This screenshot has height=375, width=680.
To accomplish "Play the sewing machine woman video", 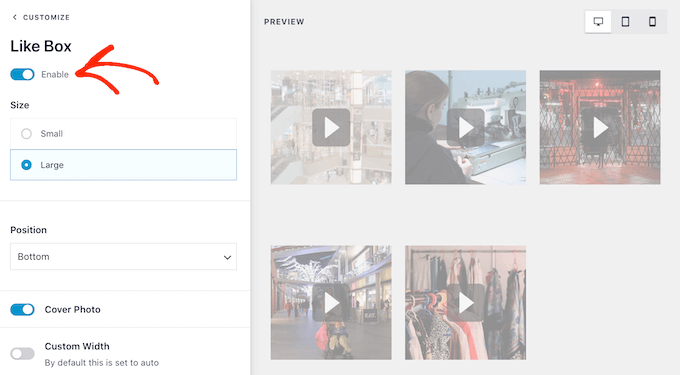I will pos(466,127).
